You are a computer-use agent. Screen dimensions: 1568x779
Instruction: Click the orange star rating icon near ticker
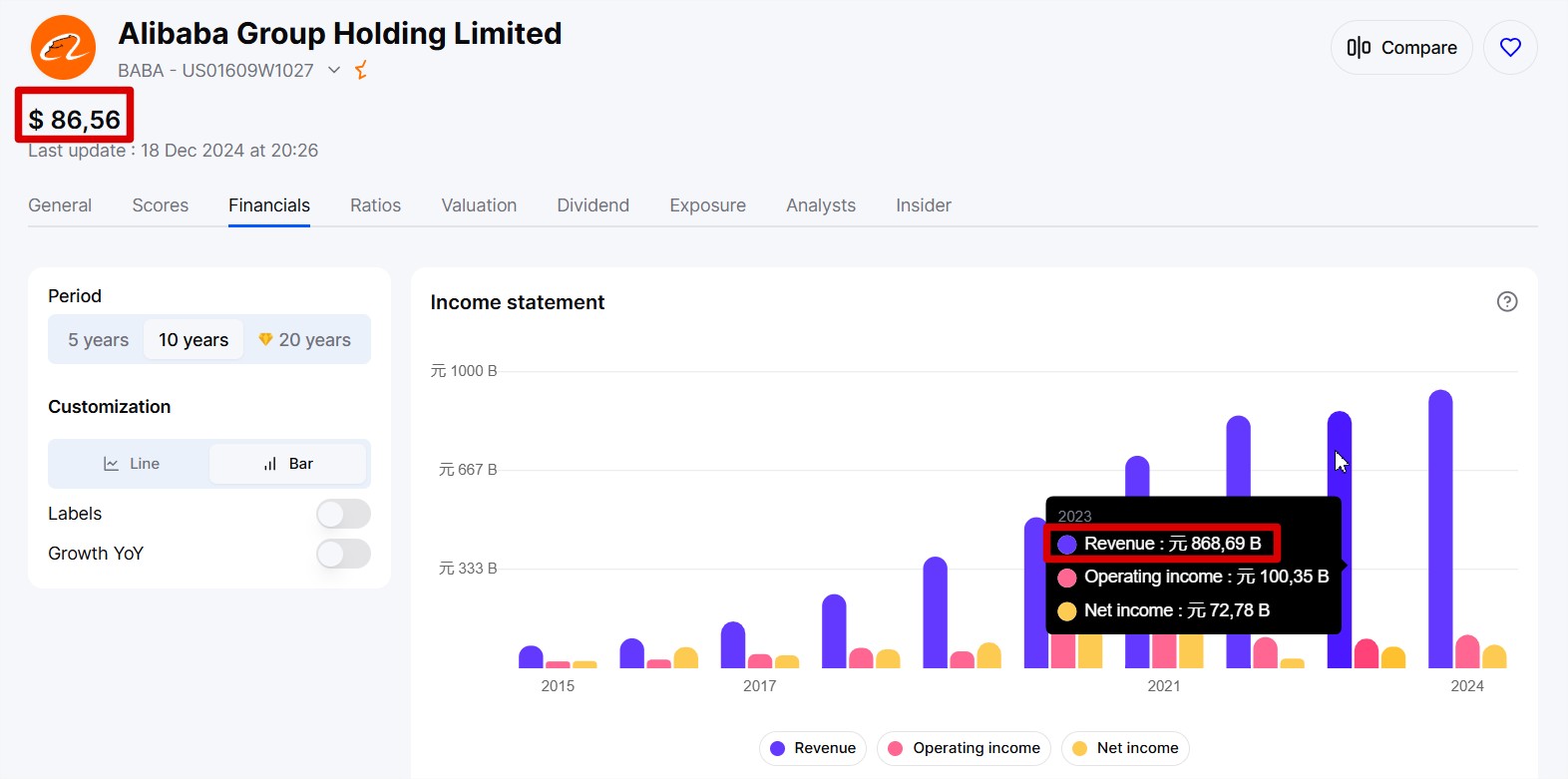[x=361, y=70]
